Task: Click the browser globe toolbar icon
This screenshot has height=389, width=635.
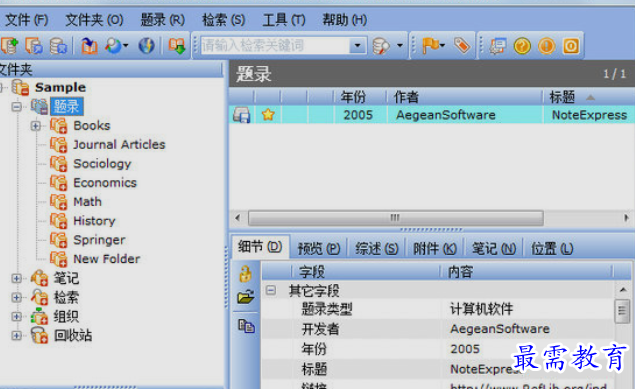Action: pyautogui.click(x=146, y=45)
